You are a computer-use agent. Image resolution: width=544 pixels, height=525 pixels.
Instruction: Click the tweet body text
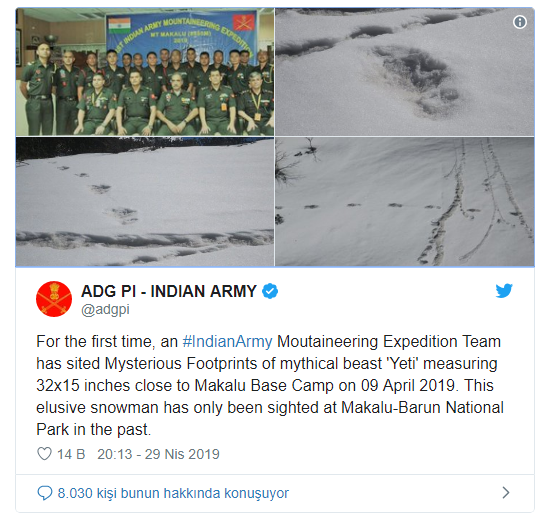point(270,386)
